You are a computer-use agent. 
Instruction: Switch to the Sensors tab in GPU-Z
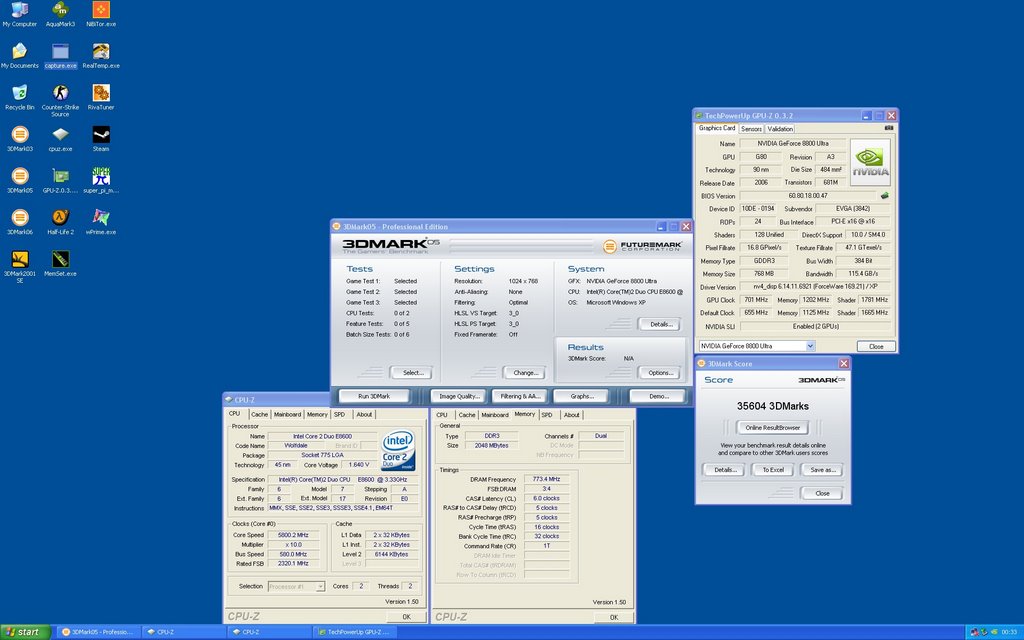[751, 129]
